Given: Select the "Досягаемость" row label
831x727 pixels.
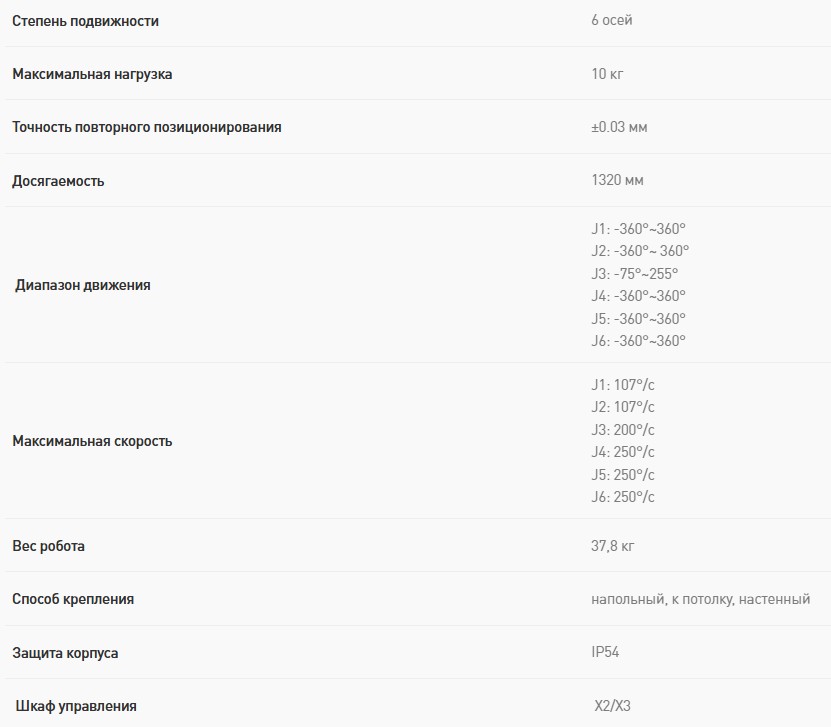Looking at the screenshot, I should tap(58, 181).
